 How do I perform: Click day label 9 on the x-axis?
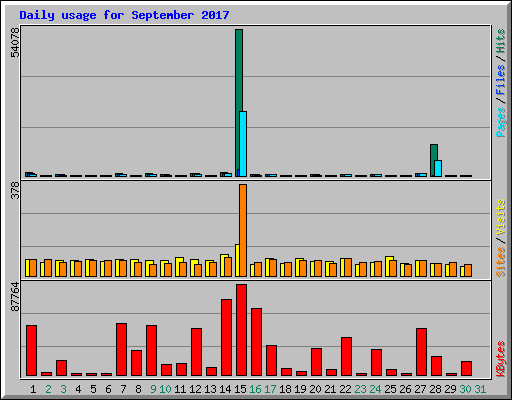click(153, 389)
